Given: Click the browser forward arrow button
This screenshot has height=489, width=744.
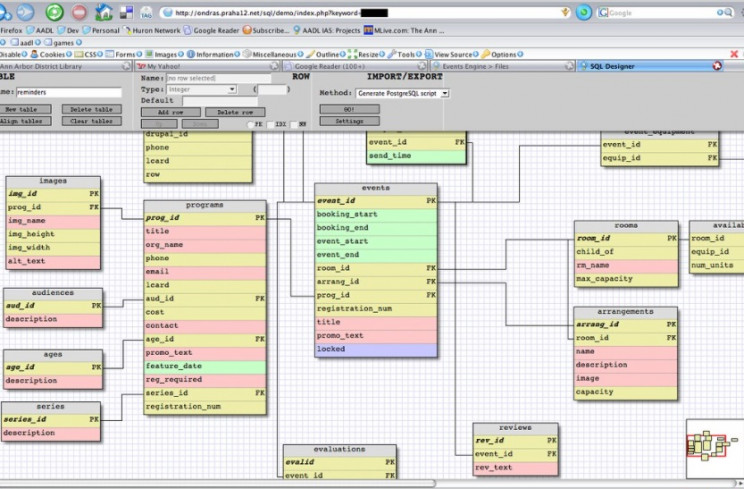Looking at the screenshot, I should [x=26, y=12].
